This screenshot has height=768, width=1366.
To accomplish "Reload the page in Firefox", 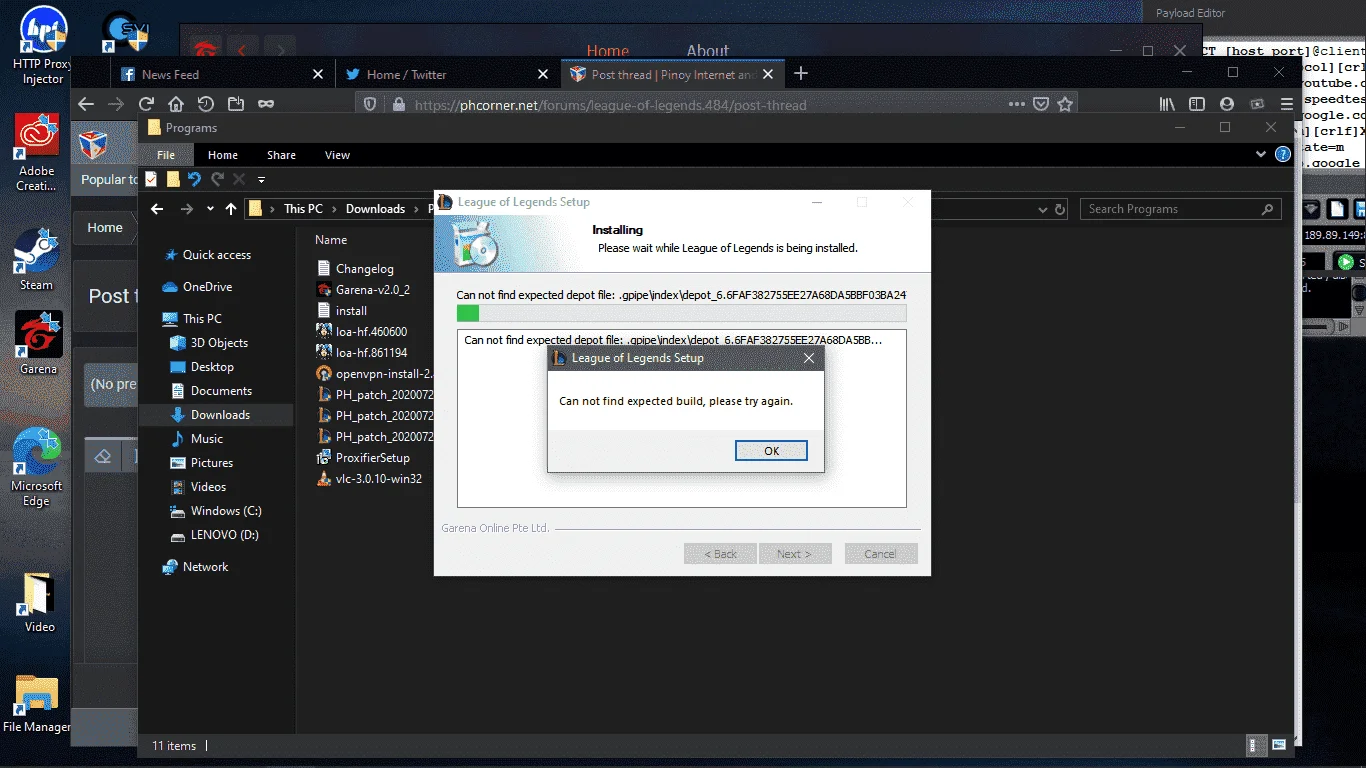I will (x=146, y=104).
